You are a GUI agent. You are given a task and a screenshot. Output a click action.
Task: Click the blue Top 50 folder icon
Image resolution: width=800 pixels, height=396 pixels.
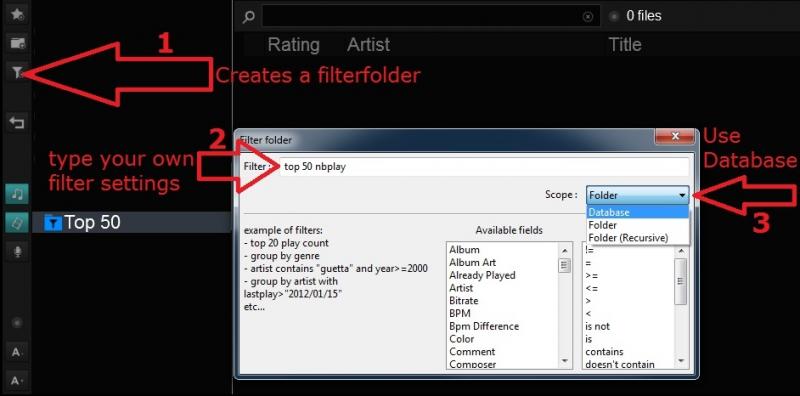pyautogui.click(x=53, y=222)
